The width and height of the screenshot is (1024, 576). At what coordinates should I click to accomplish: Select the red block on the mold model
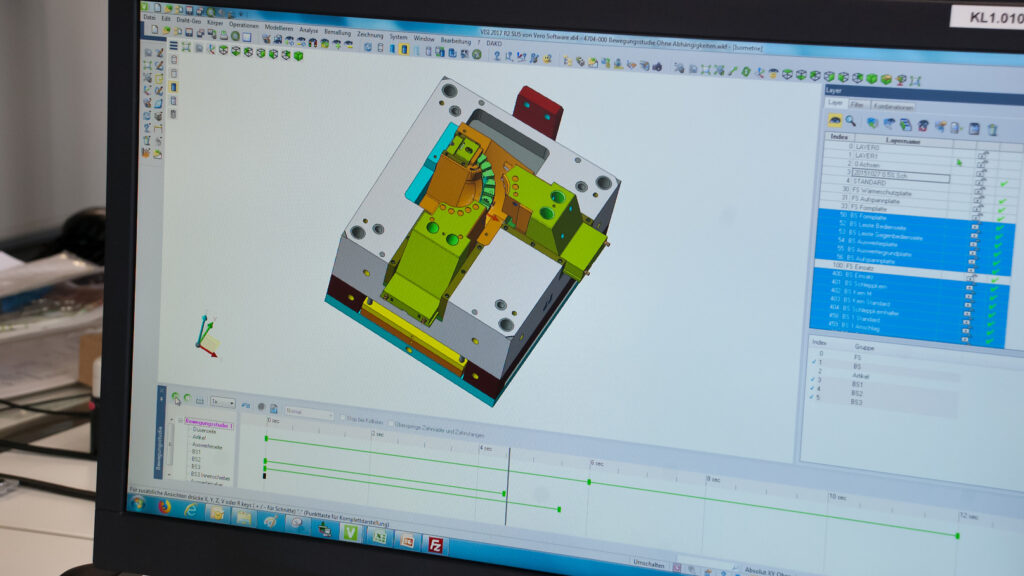click(x=537, y=111)
